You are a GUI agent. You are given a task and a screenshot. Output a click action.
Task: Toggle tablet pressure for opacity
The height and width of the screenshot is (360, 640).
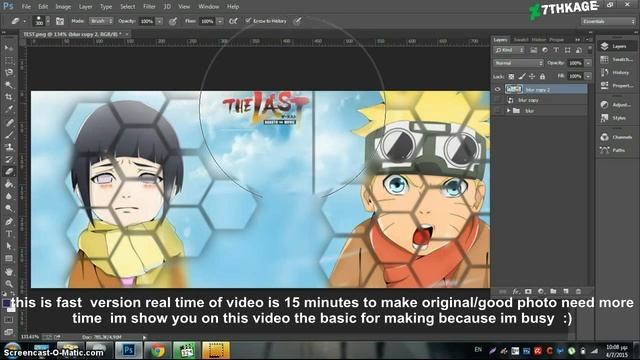pos(173,21)
